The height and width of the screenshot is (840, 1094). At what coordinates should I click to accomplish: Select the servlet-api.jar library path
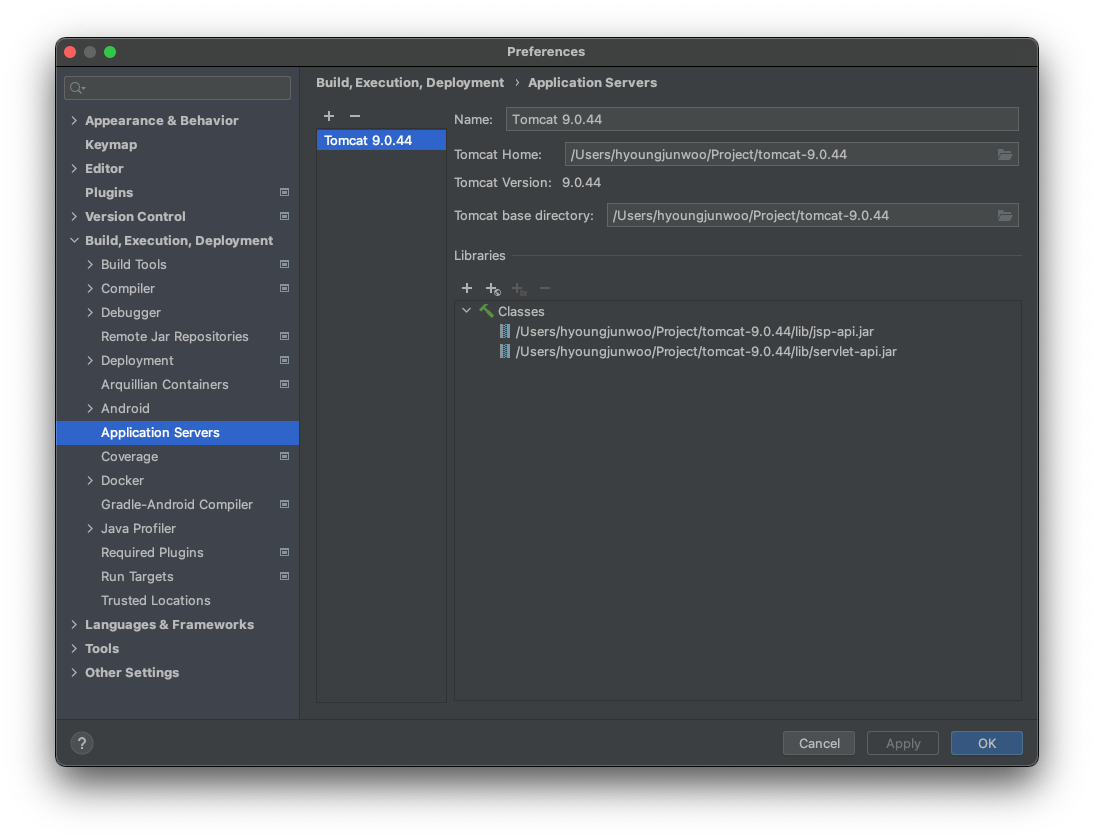coord(706,352)
